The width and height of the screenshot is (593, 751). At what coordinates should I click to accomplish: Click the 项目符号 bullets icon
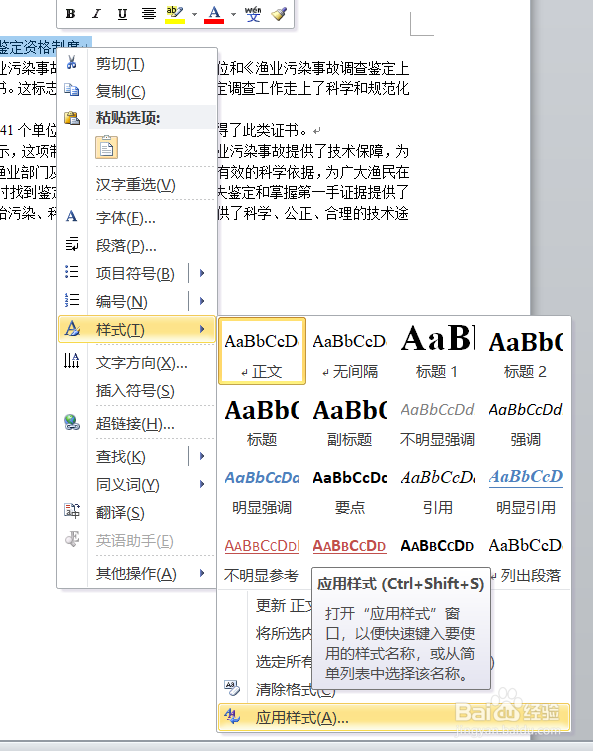click(72, 272)
